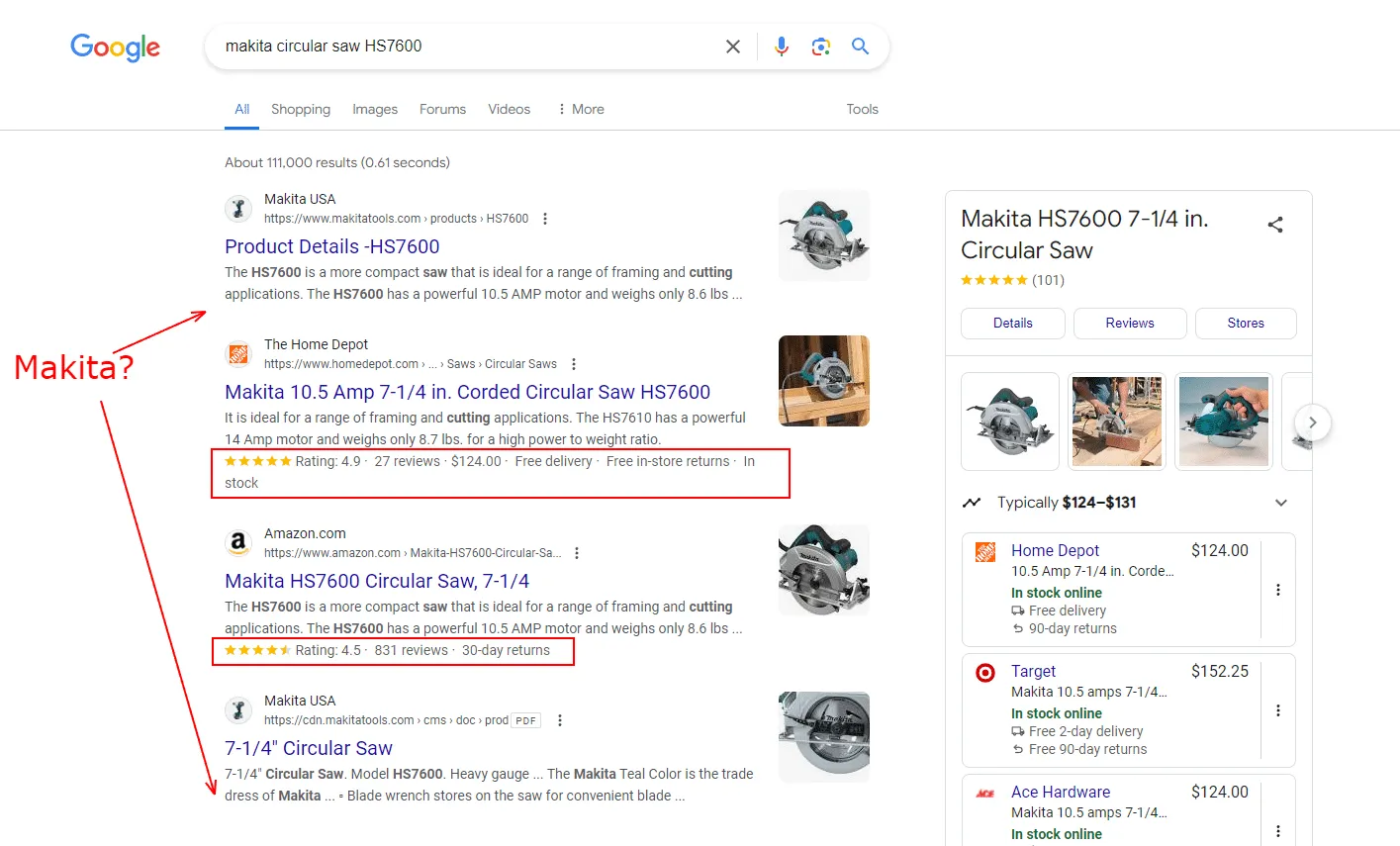This screenshot has width=1400, height=846.
Task: Click the Google logo
Action: [x=115, y=47]
